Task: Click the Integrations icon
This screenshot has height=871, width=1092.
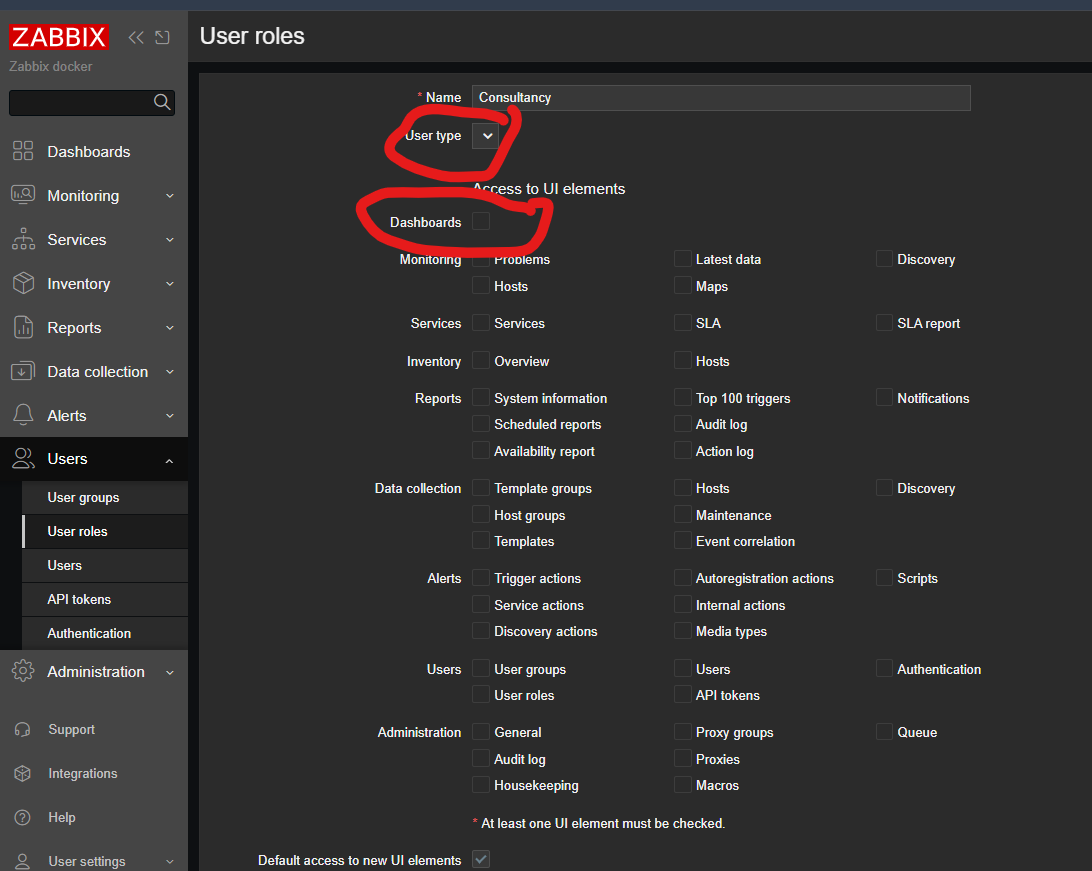Action: tap(23, 774)
